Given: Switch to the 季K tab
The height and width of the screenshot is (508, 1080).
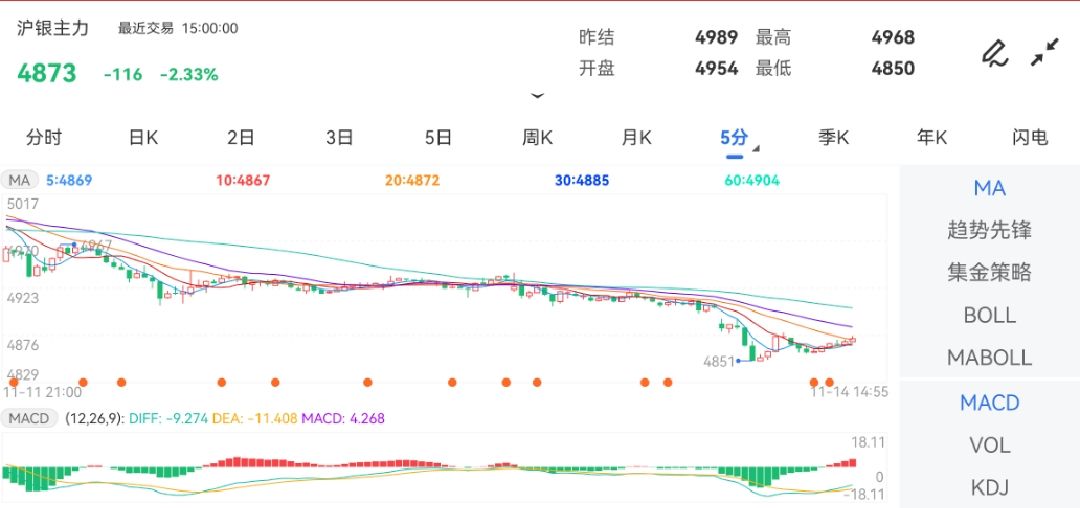Looking at the screenshot, I should (x=833, y=138).
